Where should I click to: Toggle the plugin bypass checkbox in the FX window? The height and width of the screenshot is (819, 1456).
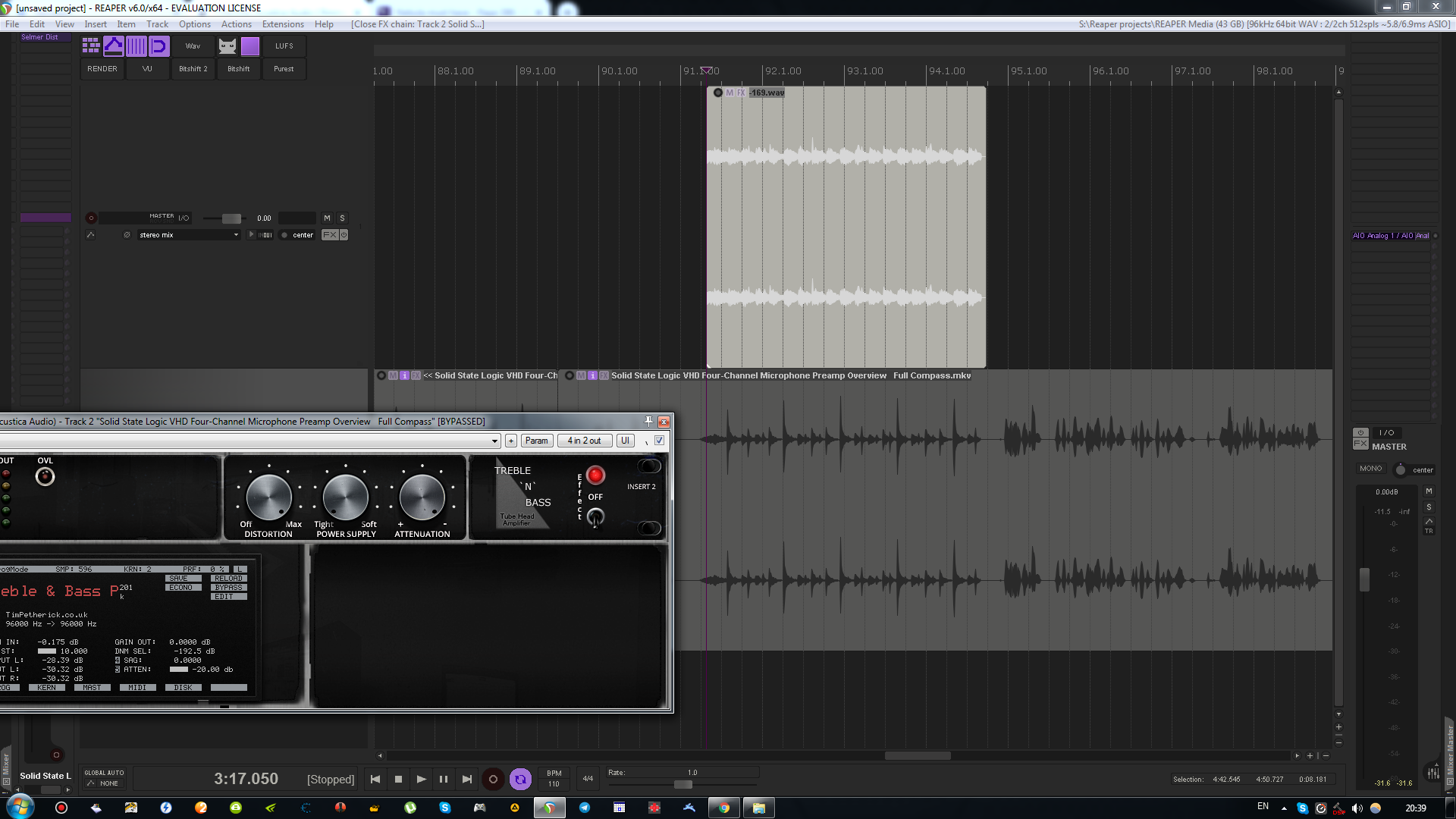pyautogui.click(x=659, y=441)
